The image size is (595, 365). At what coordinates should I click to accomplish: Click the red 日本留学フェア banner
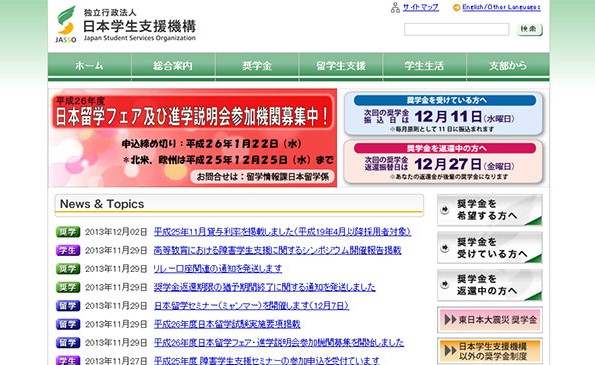click(193, 138)
